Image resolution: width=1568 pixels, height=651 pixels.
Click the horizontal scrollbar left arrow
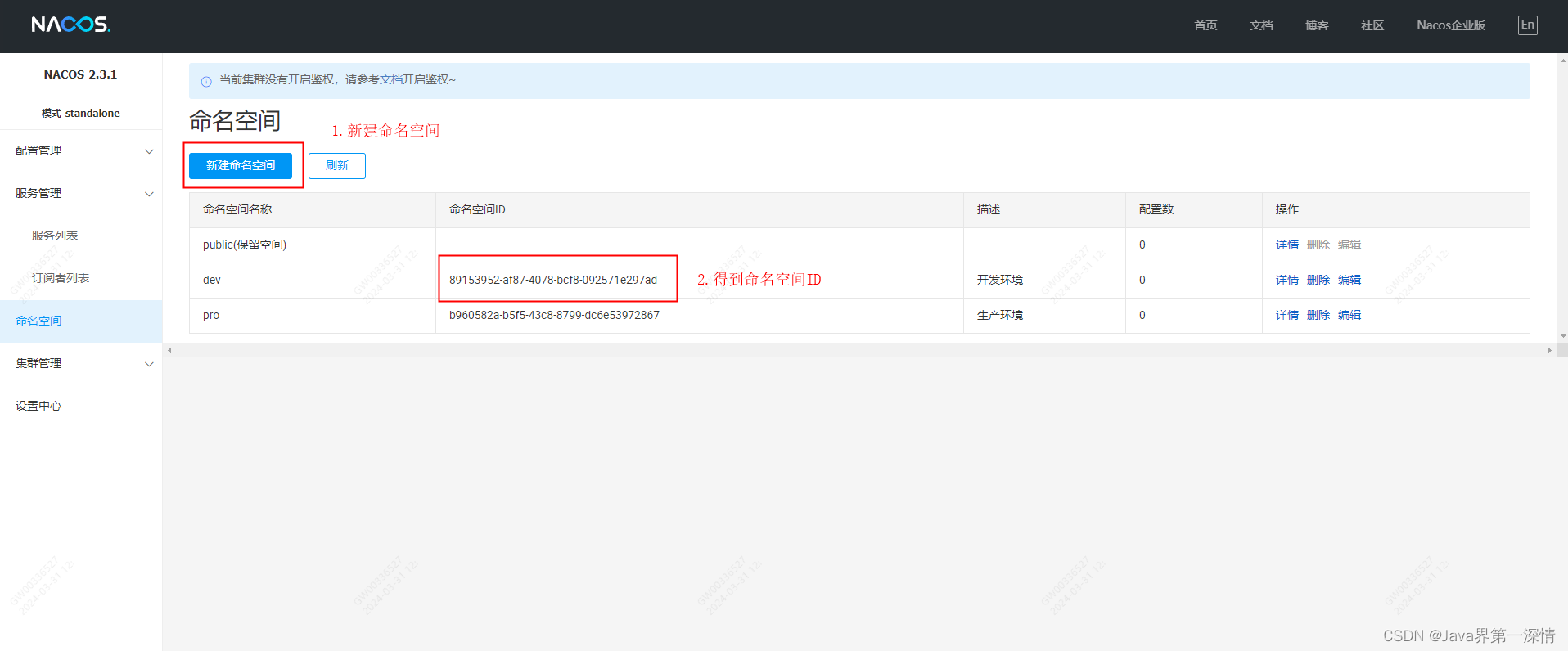(169, 350)
